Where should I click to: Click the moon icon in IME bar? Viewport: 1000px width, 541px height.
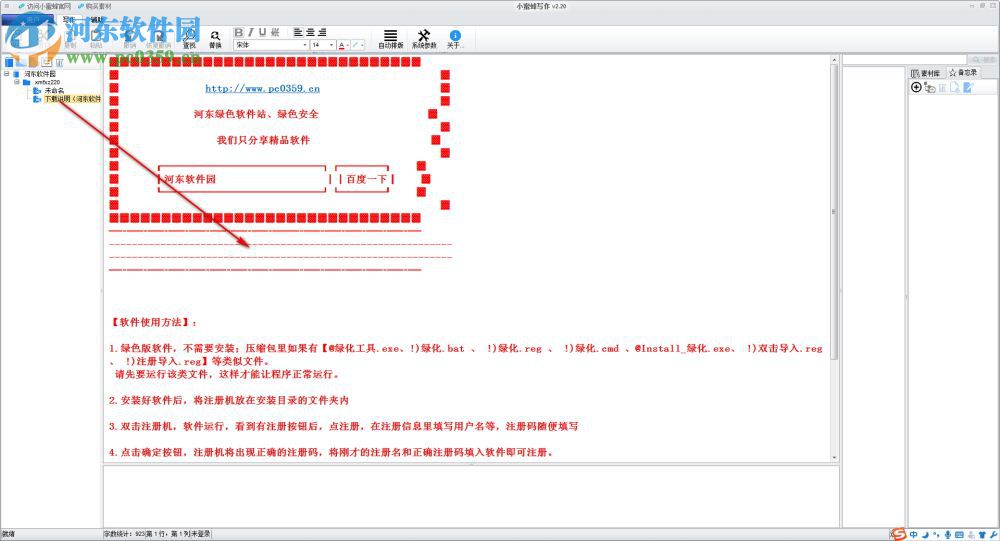[925, 535]
